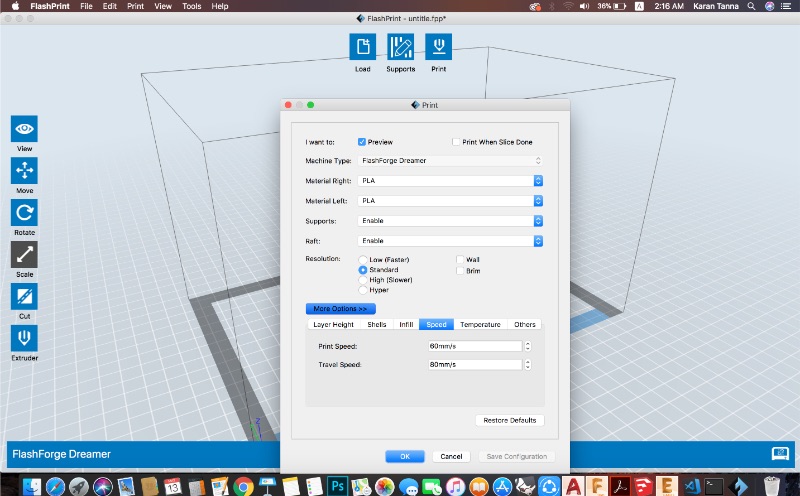Open Terminal from the dock
The width and height of the screenshot is (800, 496).
714,486
